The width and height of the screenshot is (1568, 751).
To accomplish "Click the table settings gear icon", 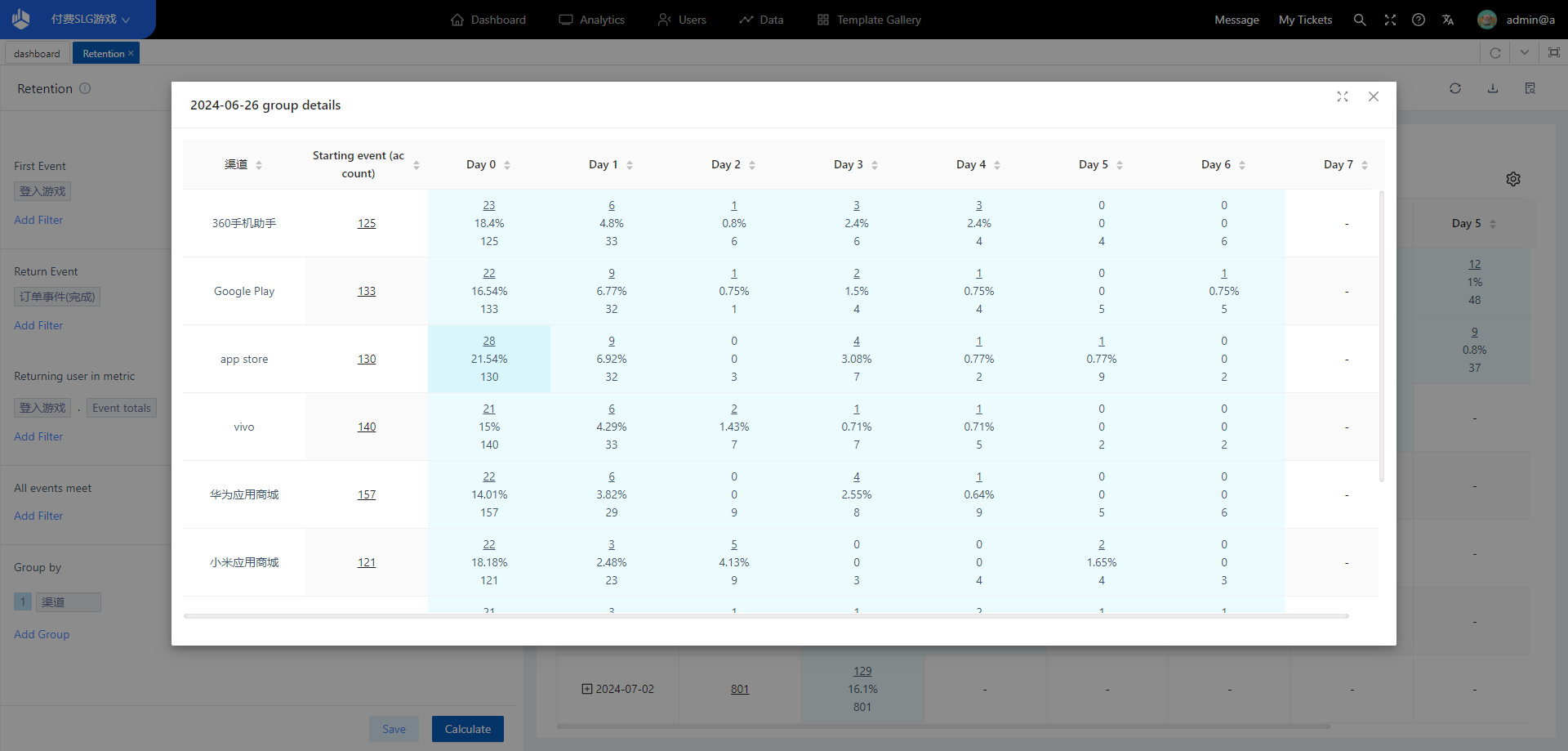I will [x=1513, y=179].
